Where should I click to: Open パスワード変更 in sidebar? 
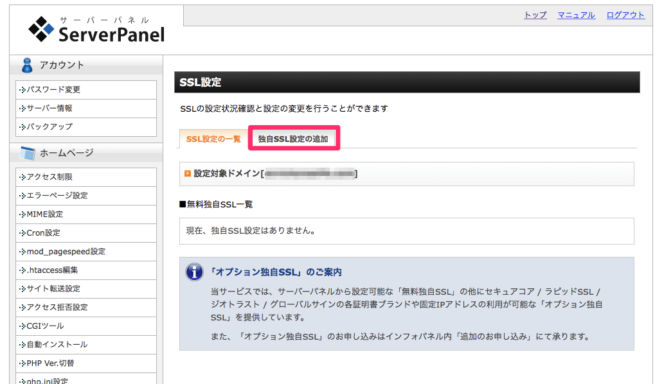click(86, 90)
